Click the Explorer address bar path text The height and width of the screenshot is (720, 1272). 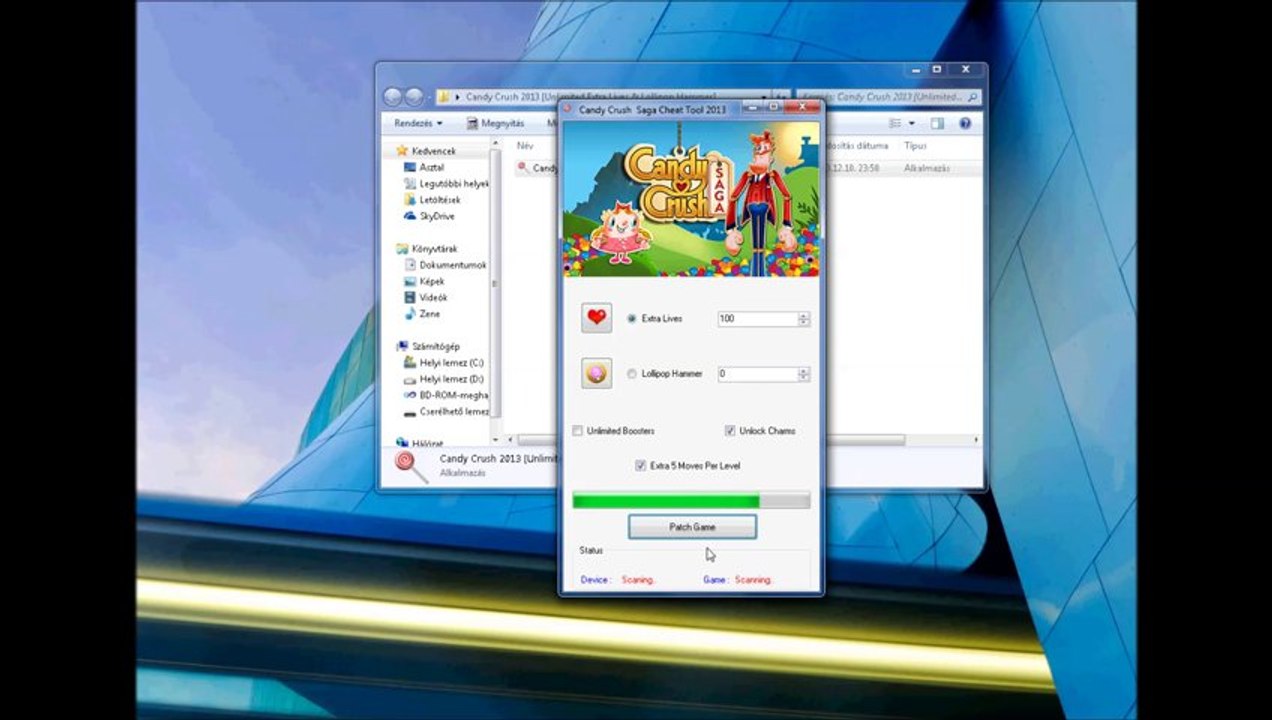click(x=590, y=97)
